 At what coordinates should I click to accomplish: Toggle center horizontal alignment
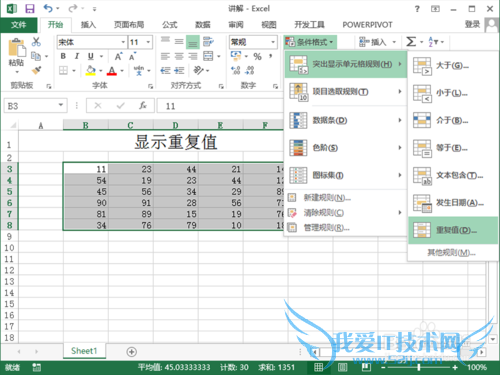[x=179, y=56]
